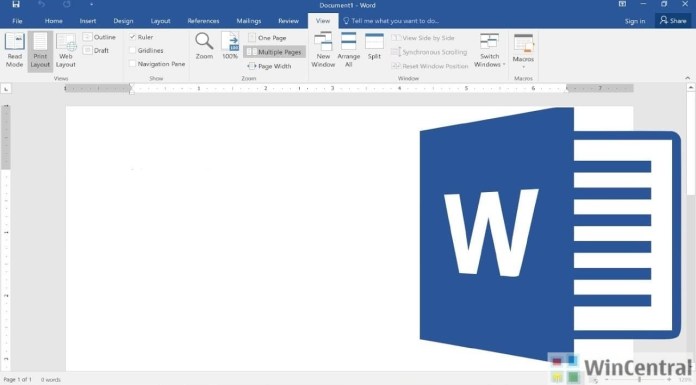The height and width of the screenshot is (385, 696).
Task: Open the Home tab
Action: (53, 21)
